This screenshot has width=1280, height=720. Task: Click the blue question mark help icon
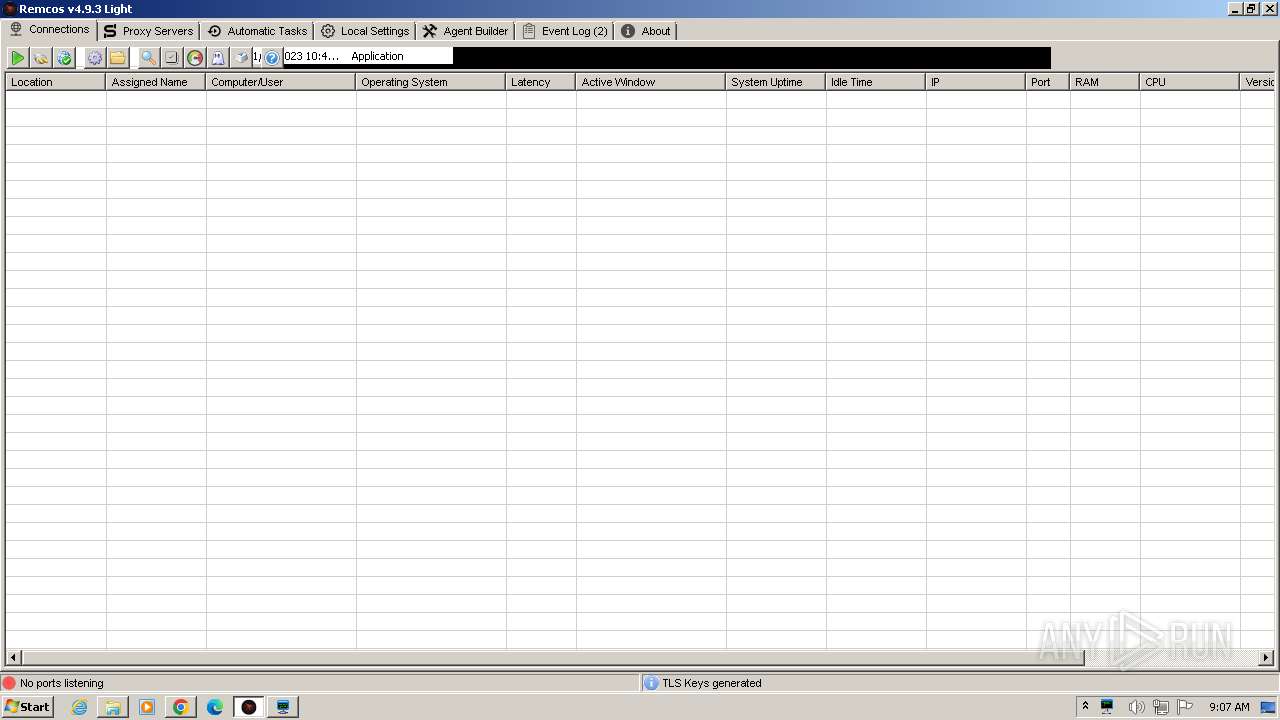click(x=272, y=58)
